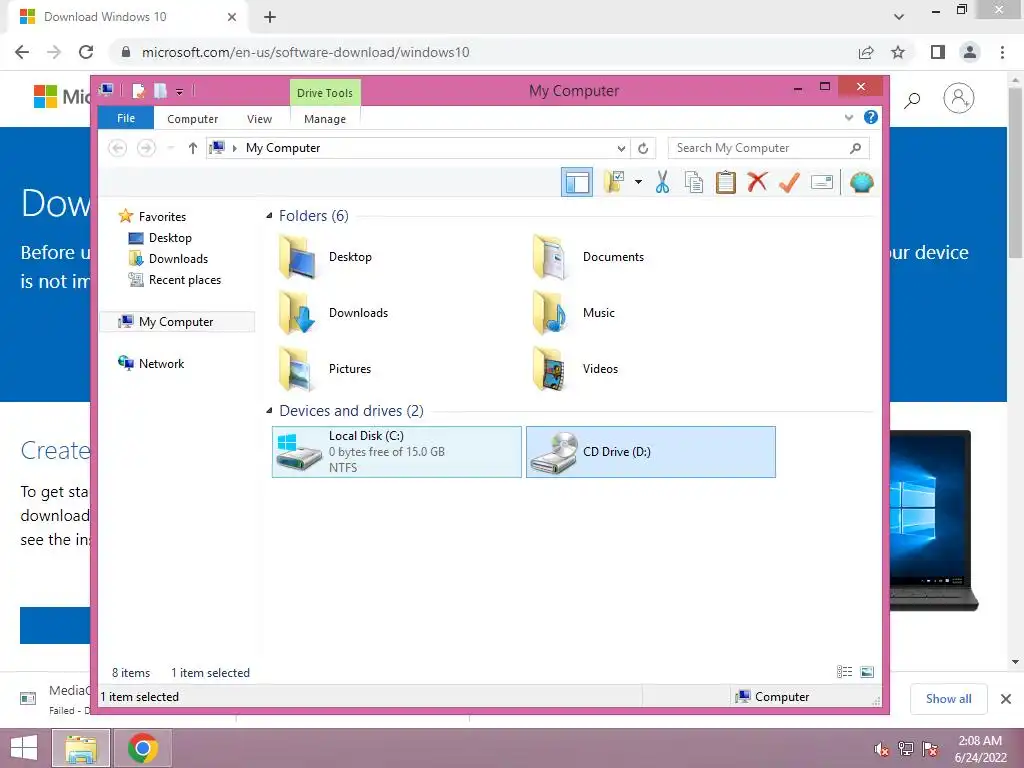
Task: Click the Windows Start button
Action: pos(24,748)
